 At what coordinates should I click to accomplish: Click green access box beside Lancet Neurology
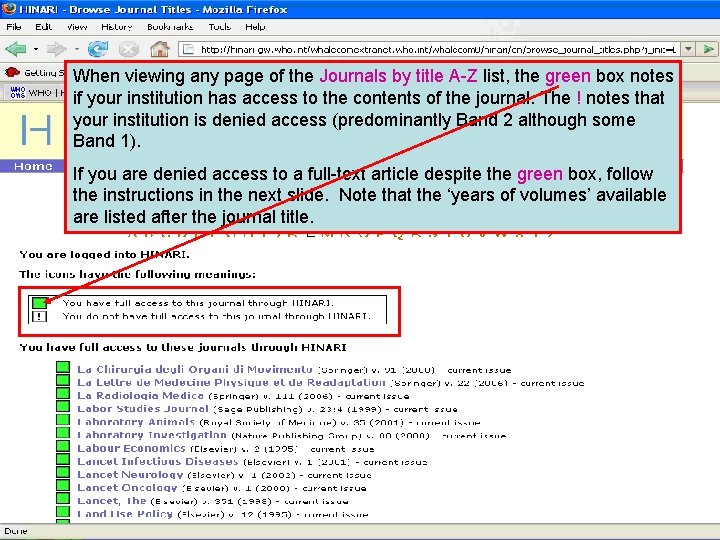(63, 472)
